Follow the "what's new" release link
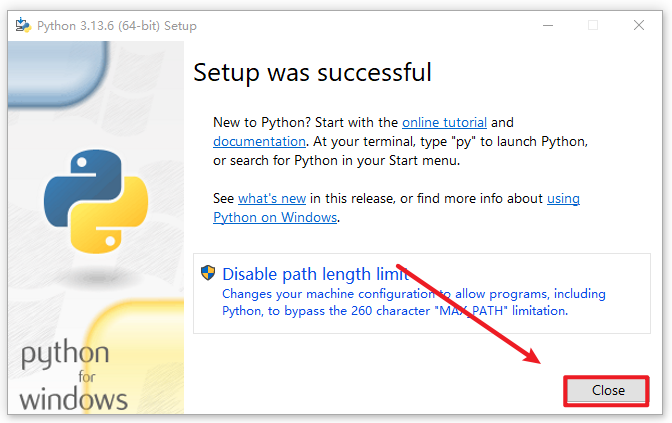Screen dimensions: 672x423 click(x=271, y=198)
